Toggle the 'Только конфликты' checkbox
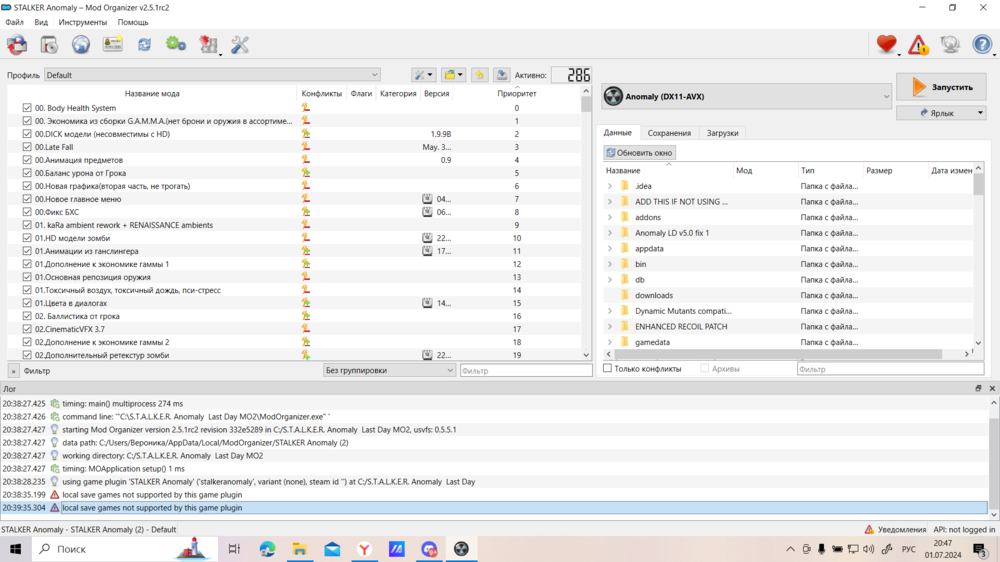Image resolution: width=1000 pixels, height=562 pixels. point(607,369)
